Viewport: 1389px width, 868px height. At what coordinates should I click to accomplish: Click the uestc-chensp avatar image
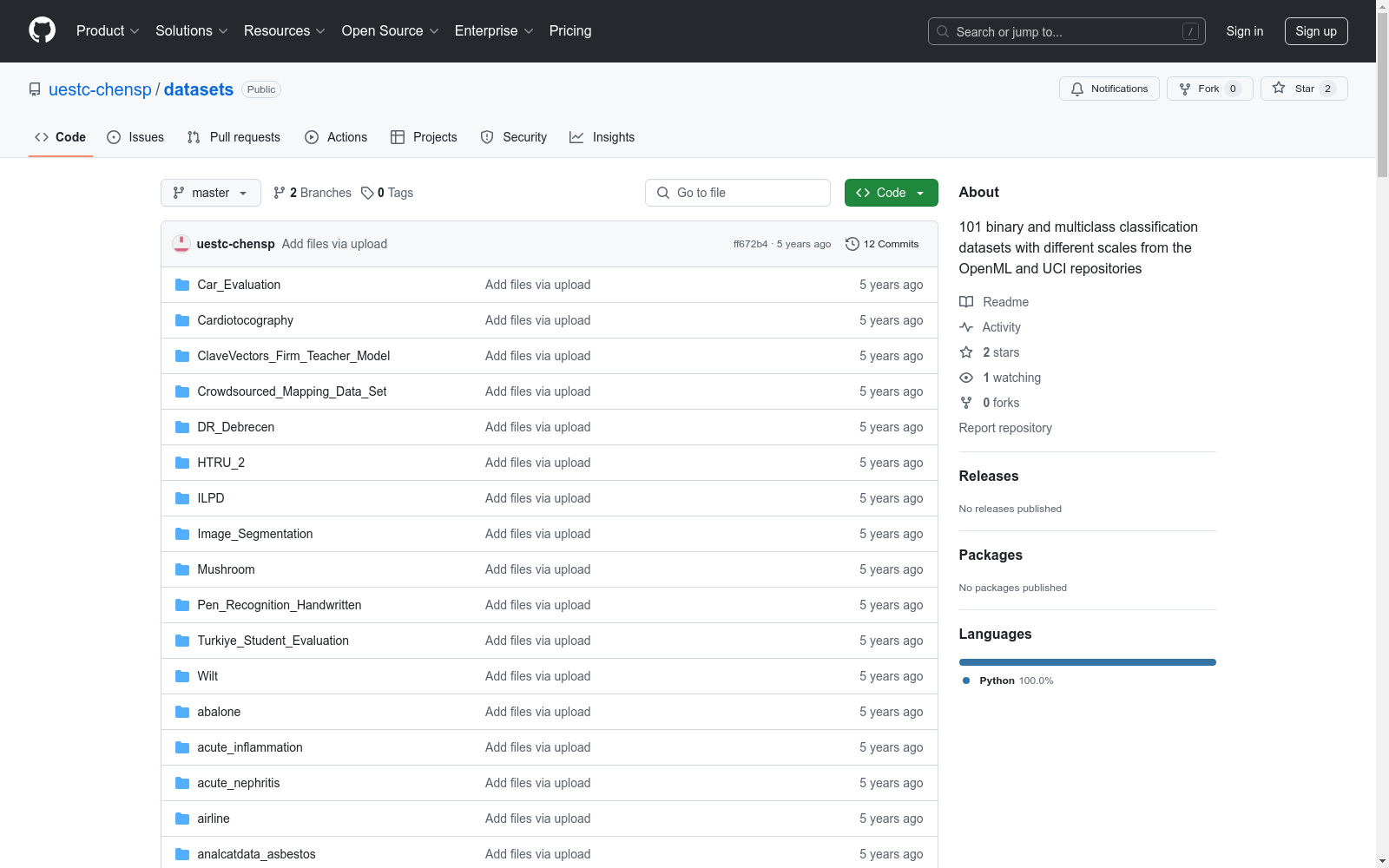(181, 244)
